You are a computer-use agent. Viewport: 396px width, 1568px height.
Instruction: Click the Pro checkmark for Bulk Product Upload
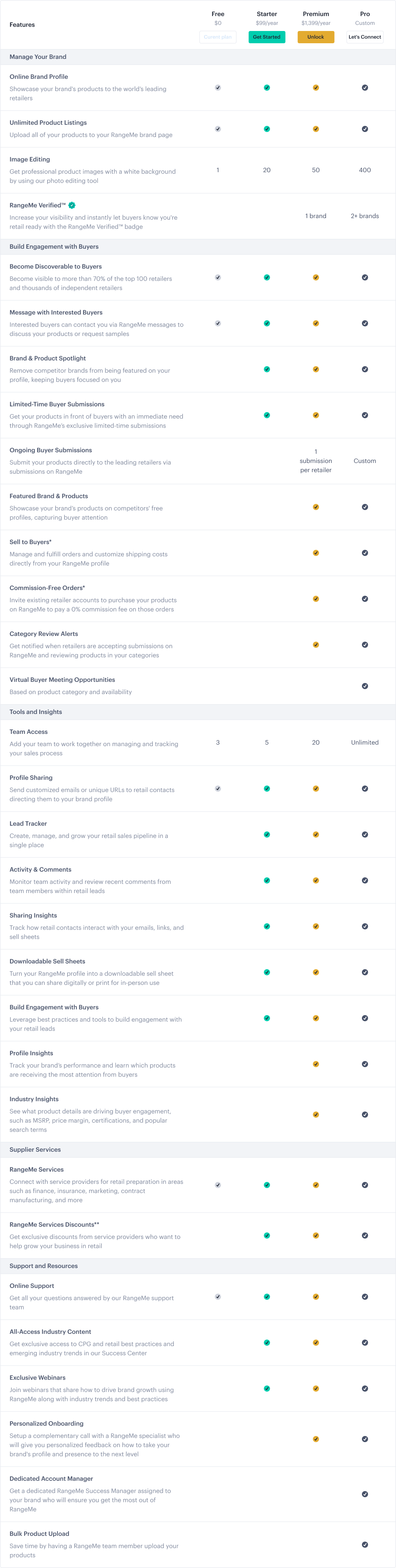point(365,1544)
